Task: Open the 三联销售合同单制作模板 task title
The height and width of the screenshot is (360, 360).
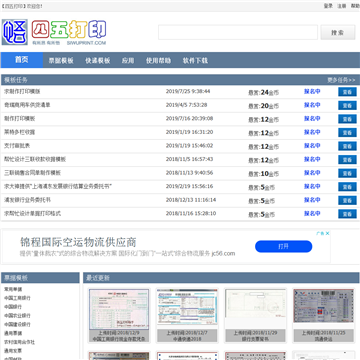Action: (32, 173)
